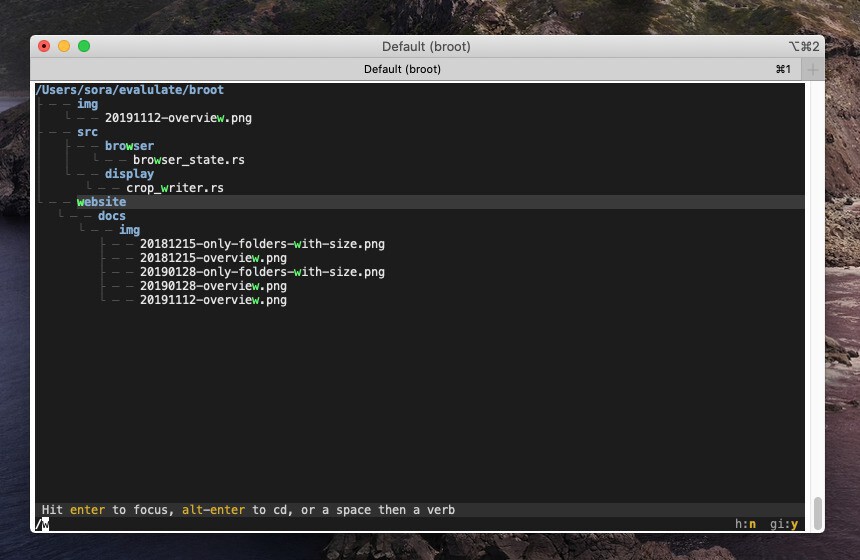The image size is (860, 560).
Task: Select the top-level img folder
Action: [87, 104]
